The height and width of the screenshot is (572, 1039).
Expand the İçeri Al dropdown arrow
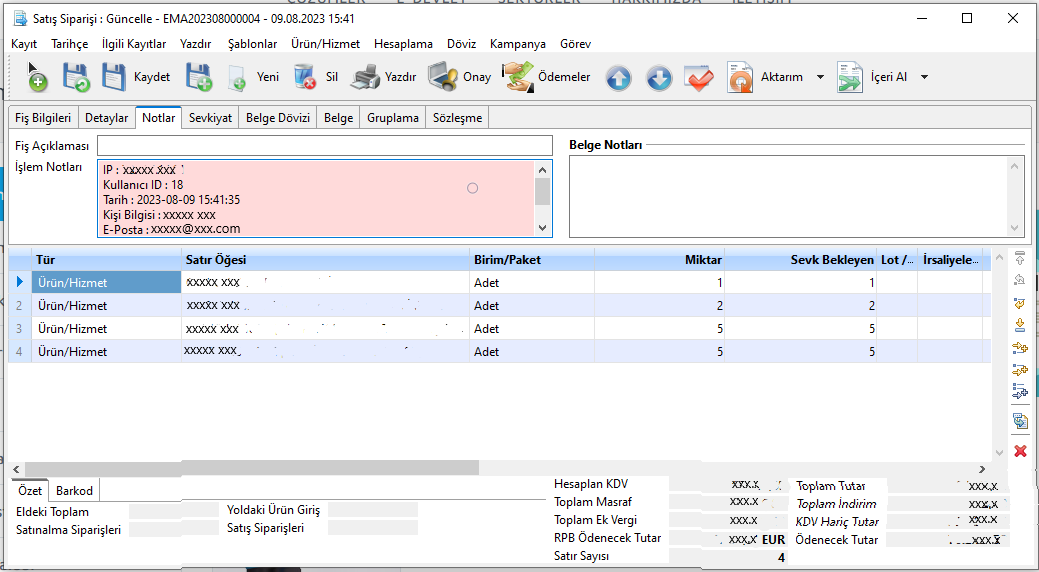[x=924, y=77]
